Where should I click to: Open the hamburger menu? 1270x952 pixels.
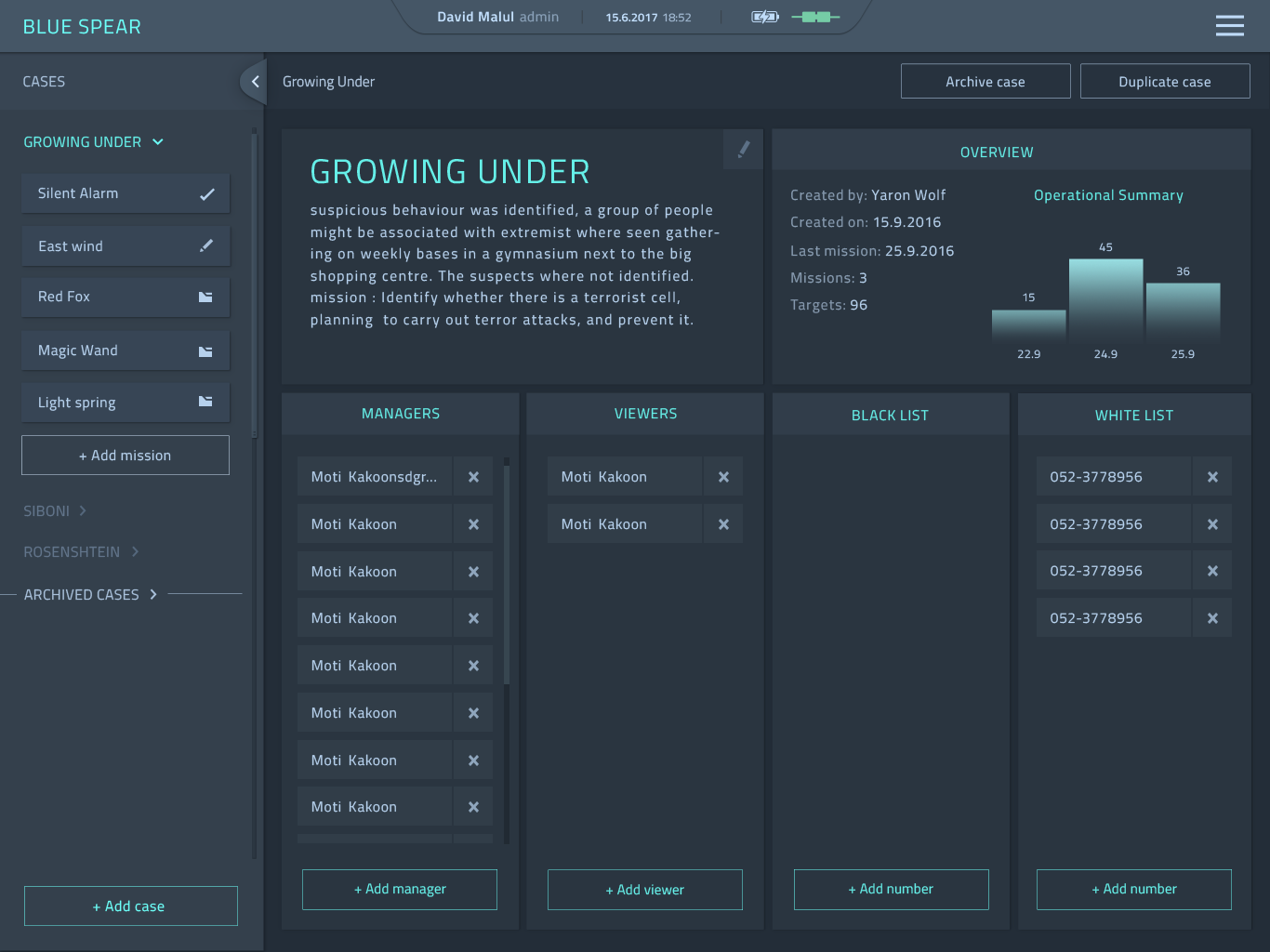[1229, 25]
